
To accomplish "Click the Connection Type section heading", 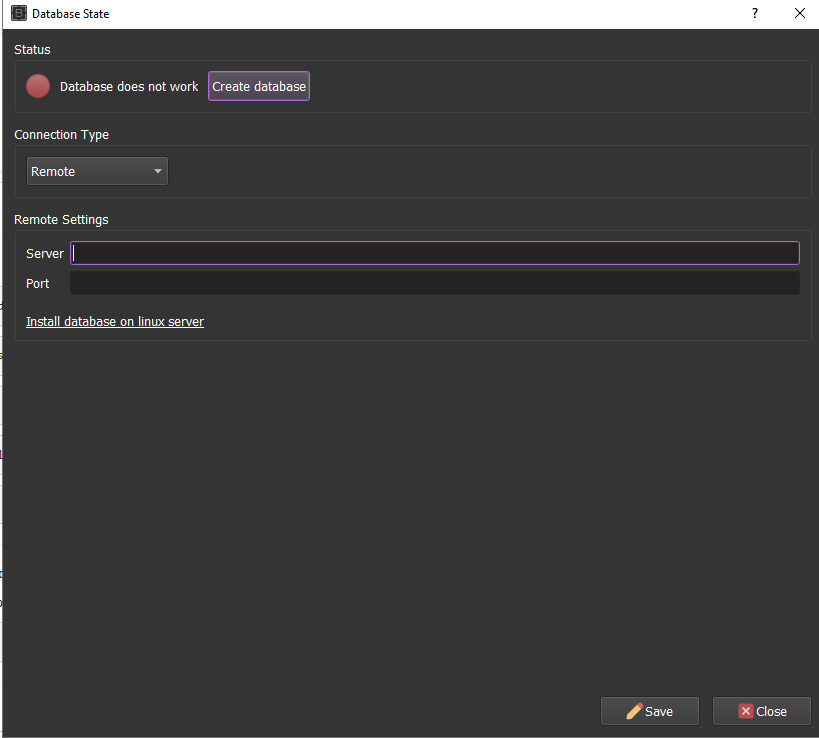I will 61,134.
